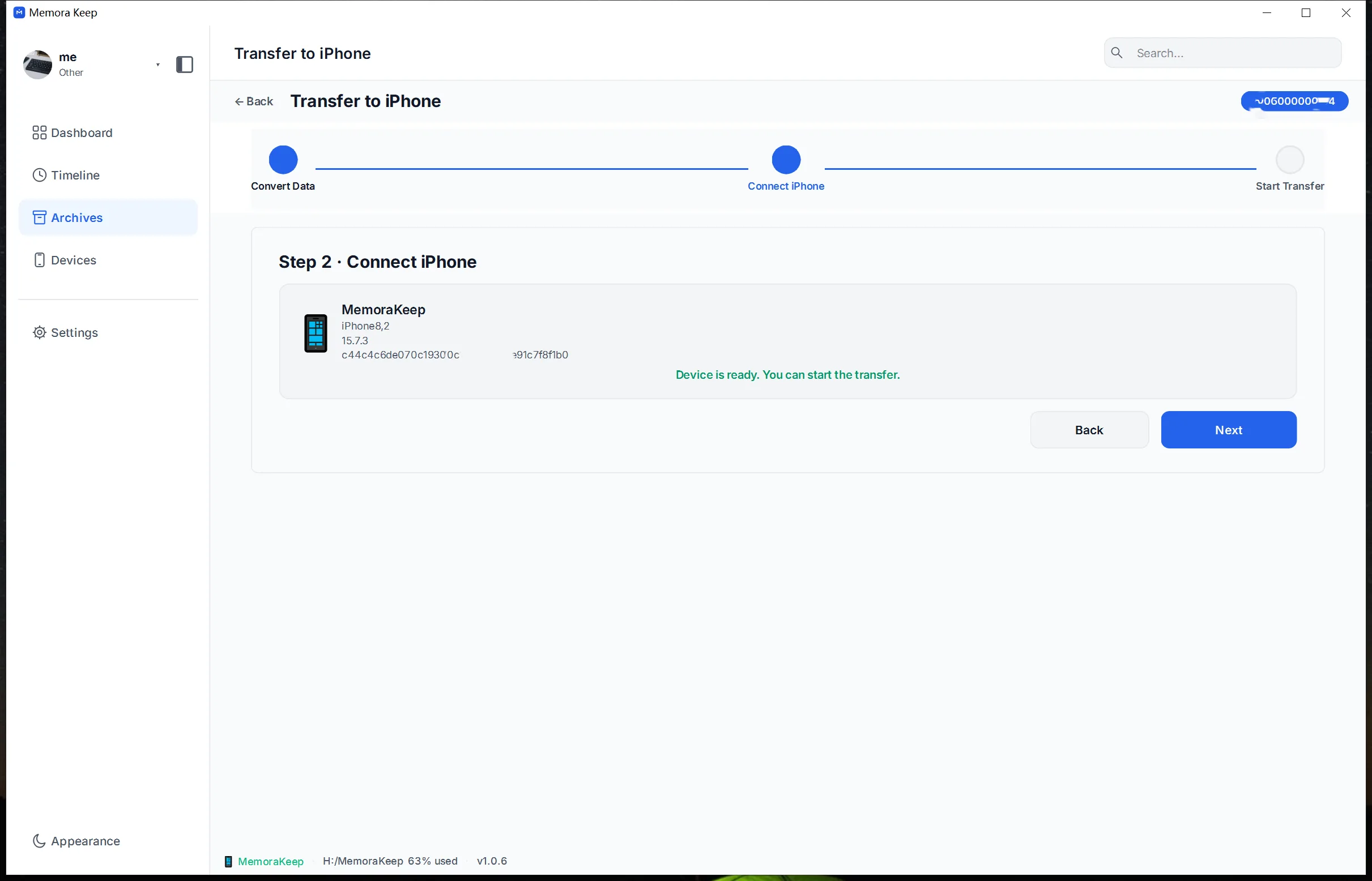1372x881 pixels.
Task: Open Appearance options
Action: (109, 841)
